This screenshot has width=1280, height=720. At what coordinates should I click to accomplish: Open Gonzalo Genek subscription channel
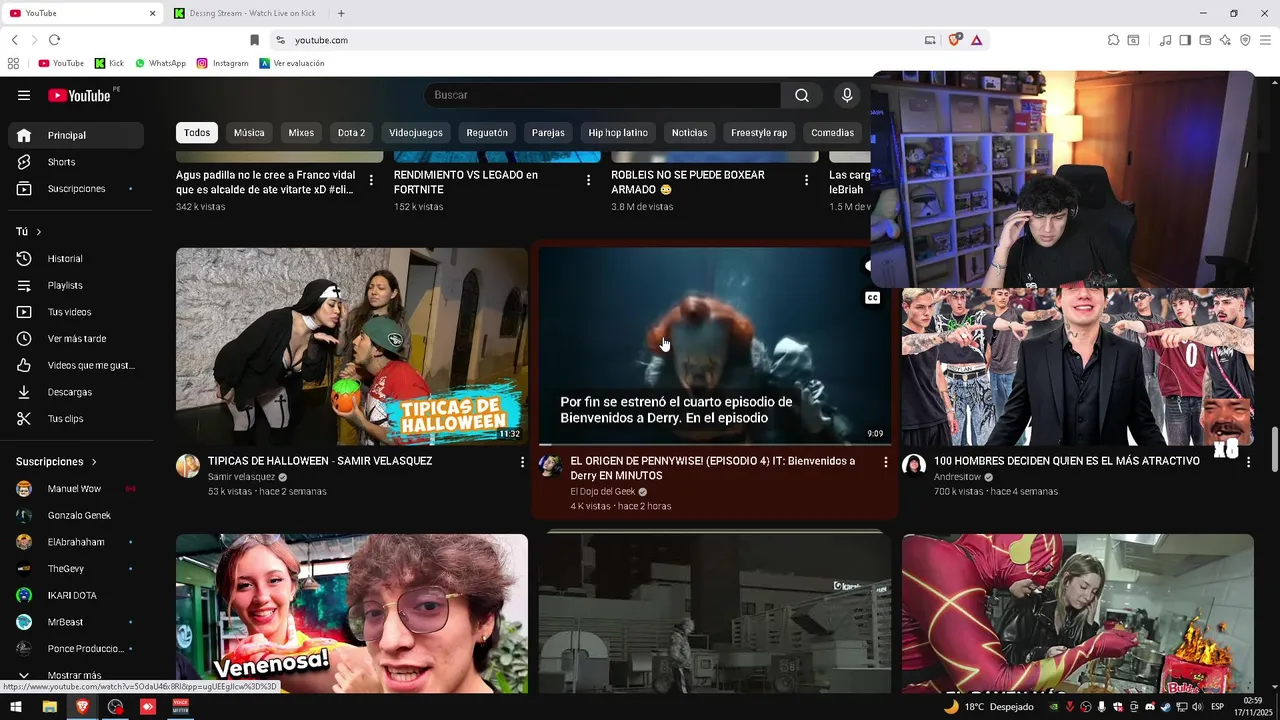[x=76, y=515]
